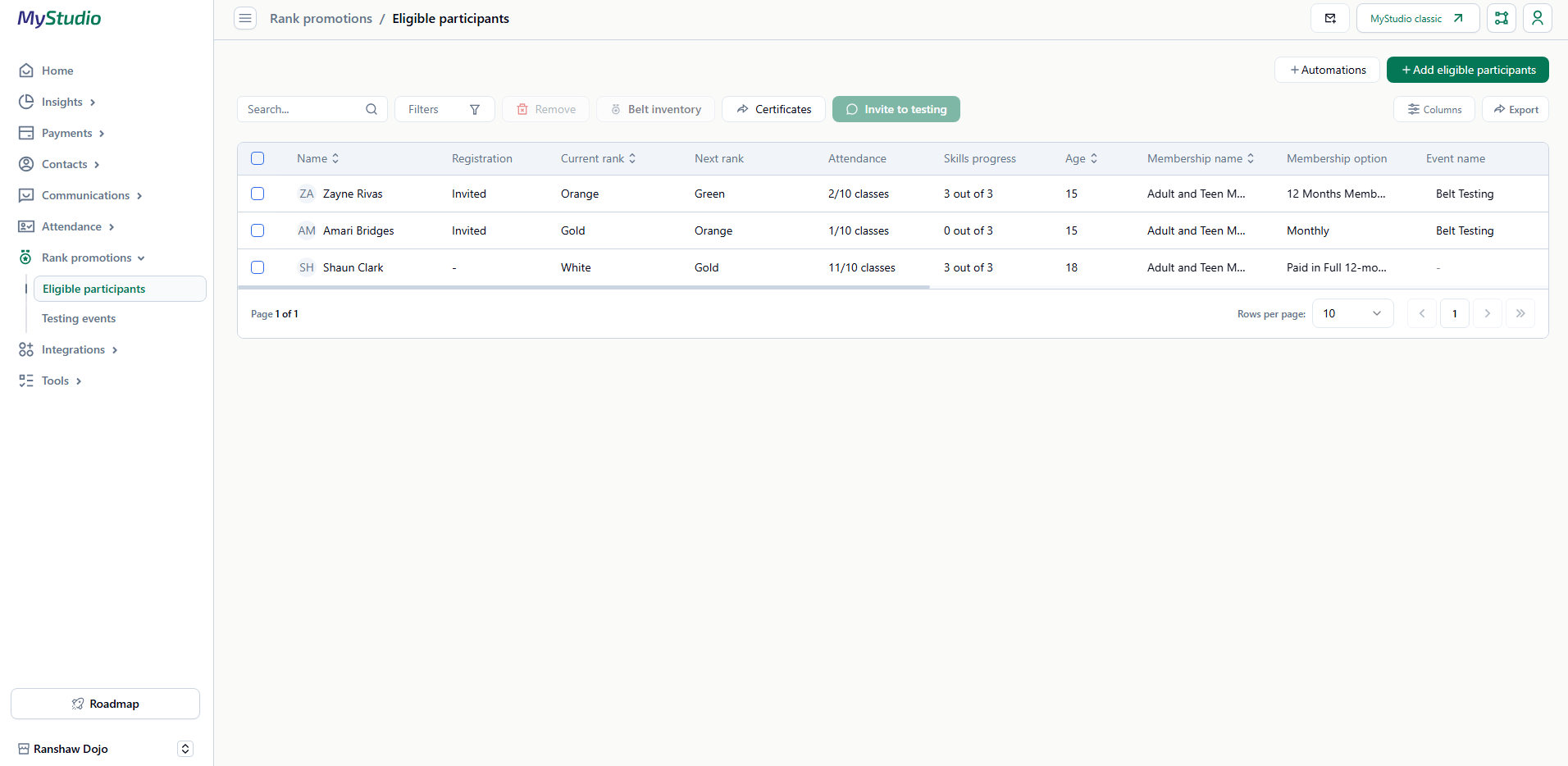The height and width of the screenshot is (766, 1568).
Task: Toggle the sidebar hamburger menu icon
Action: pos(245,18)
